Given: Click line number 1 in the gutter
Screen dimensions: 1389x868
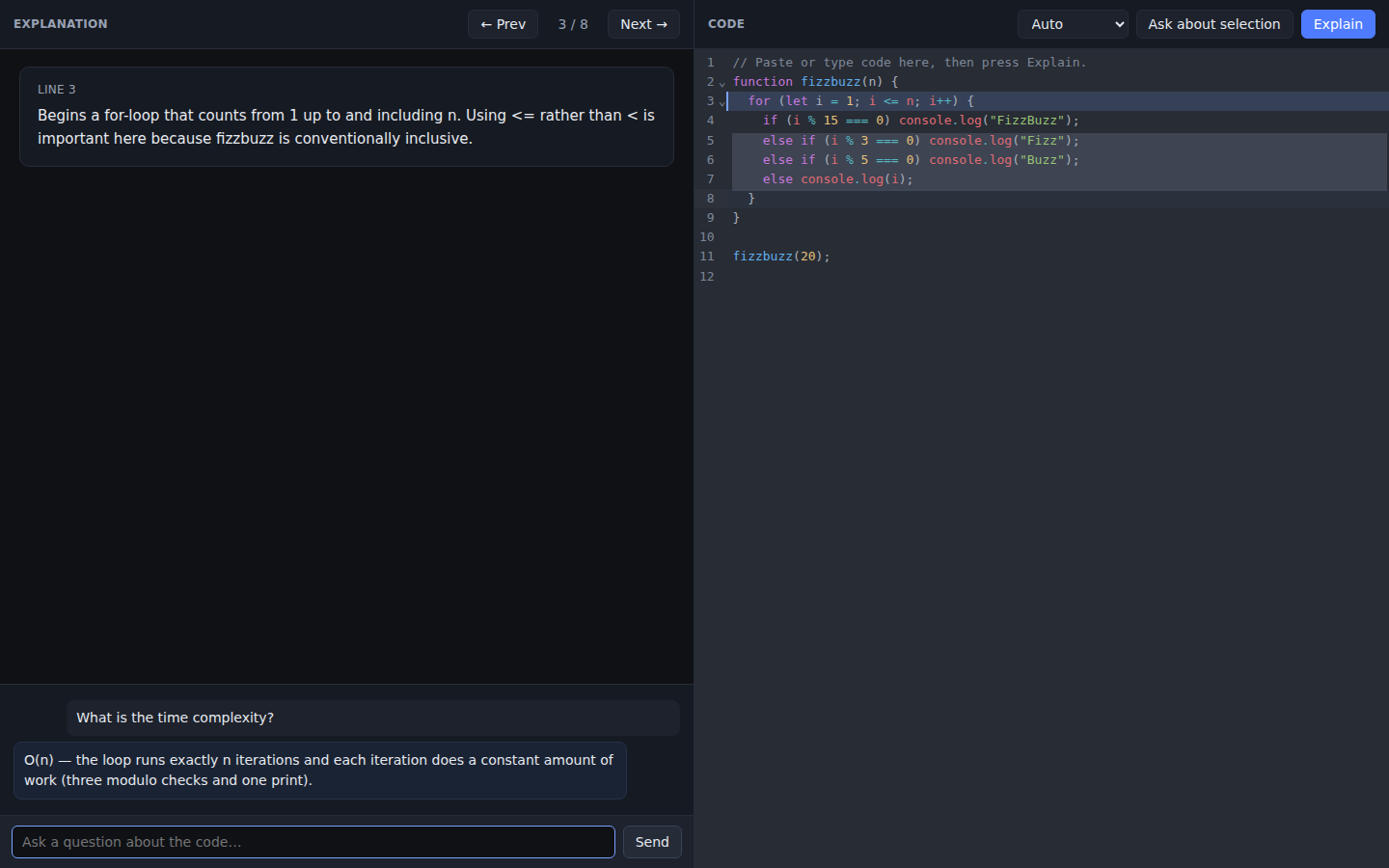Looking at the screenshot, I should tap(711, 63).
